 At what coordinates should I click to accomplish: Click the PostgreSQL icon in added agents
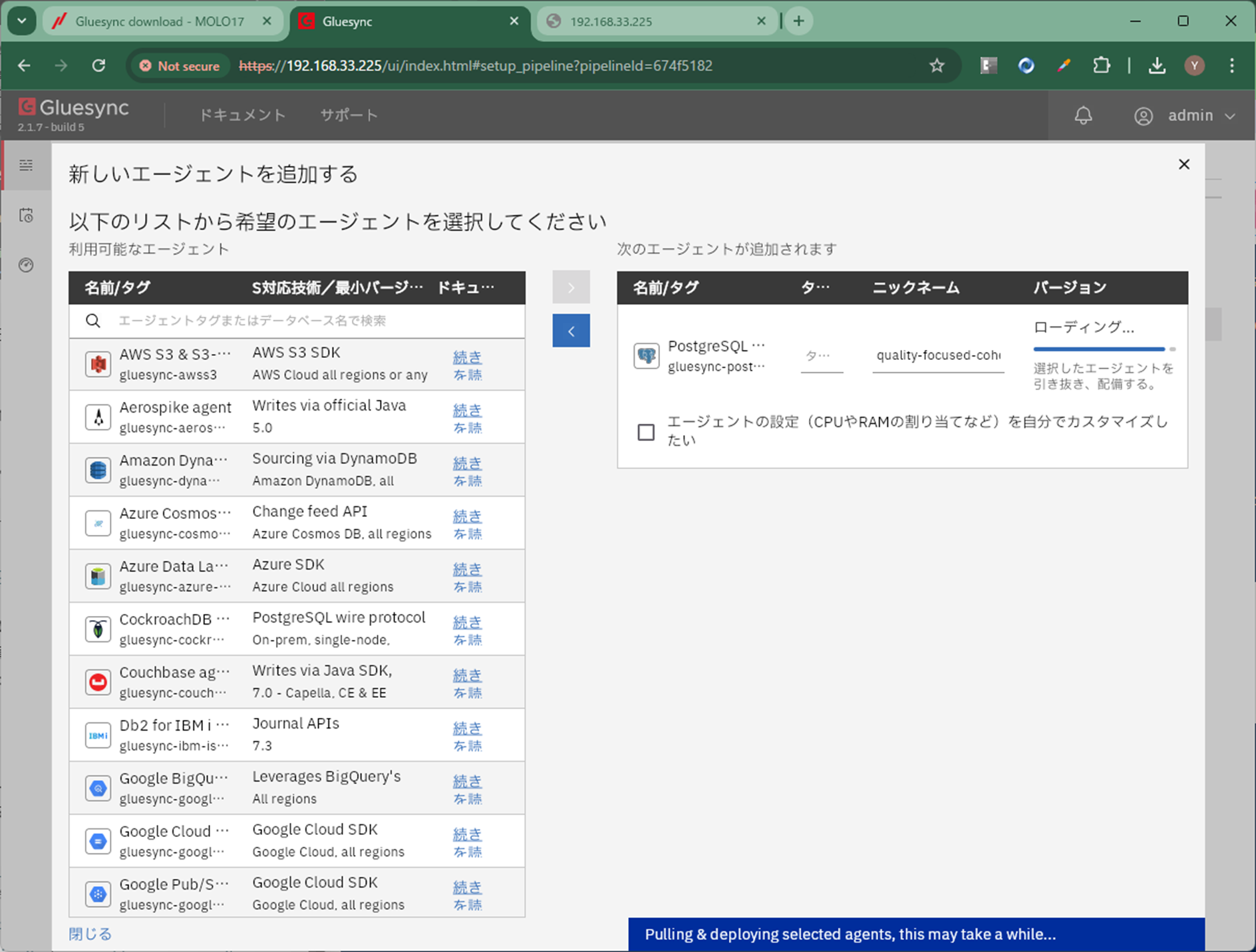[x=646, y=355]
